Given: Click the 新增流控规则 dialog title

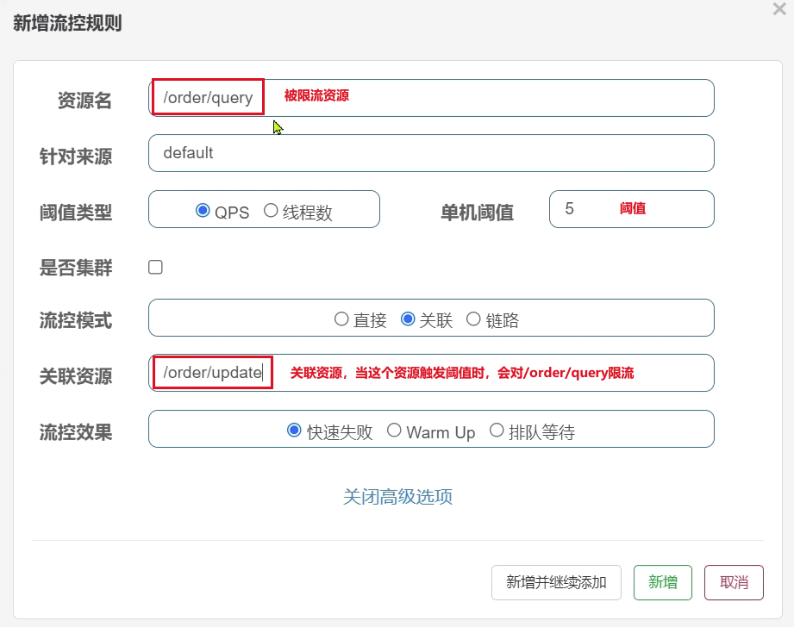Looking at the screenshot, I should tap(67, 23).
